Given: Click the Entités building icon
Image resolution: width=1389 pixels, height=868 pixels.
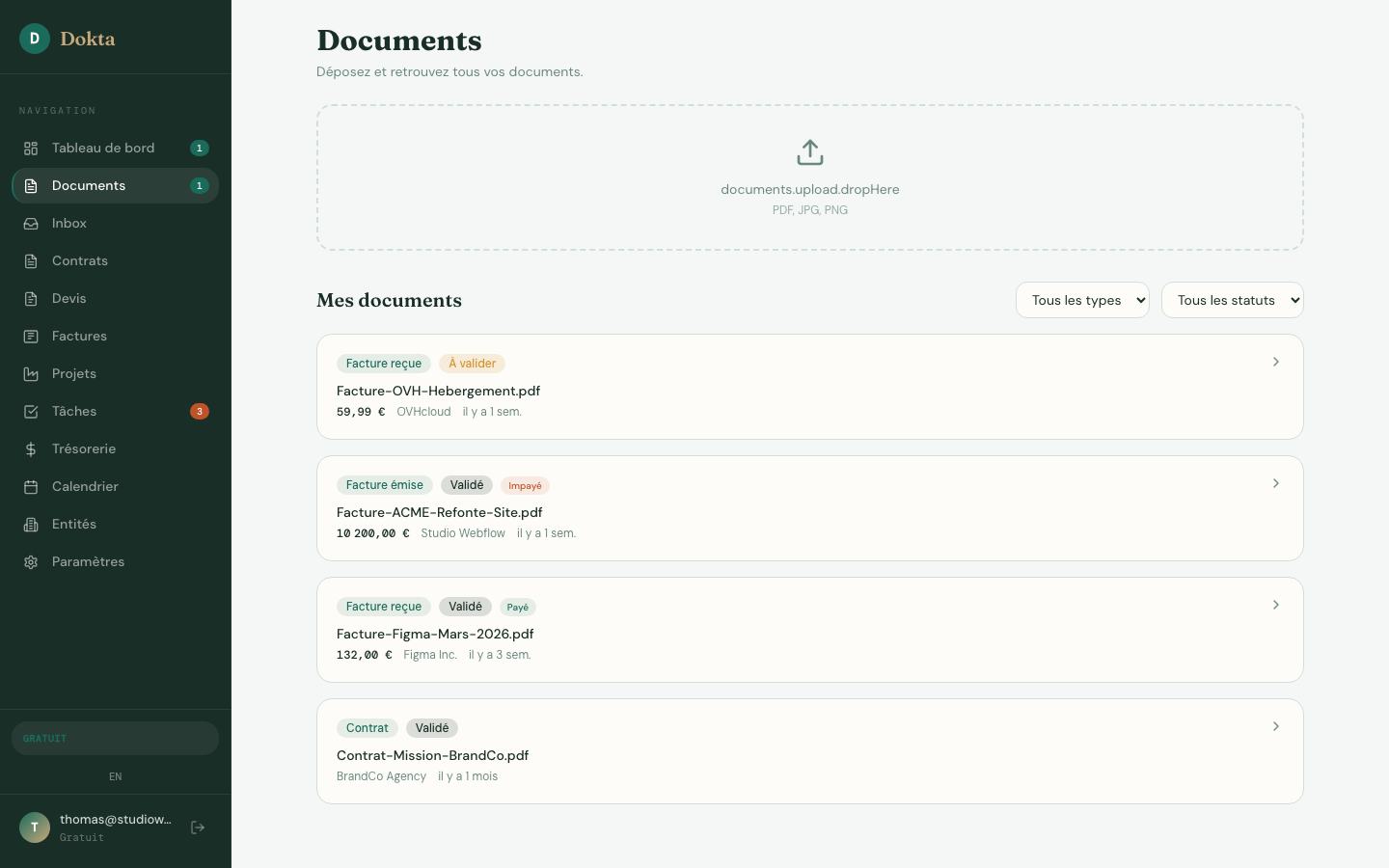Looking at the screenshot, I should click(x=31, y=525).
